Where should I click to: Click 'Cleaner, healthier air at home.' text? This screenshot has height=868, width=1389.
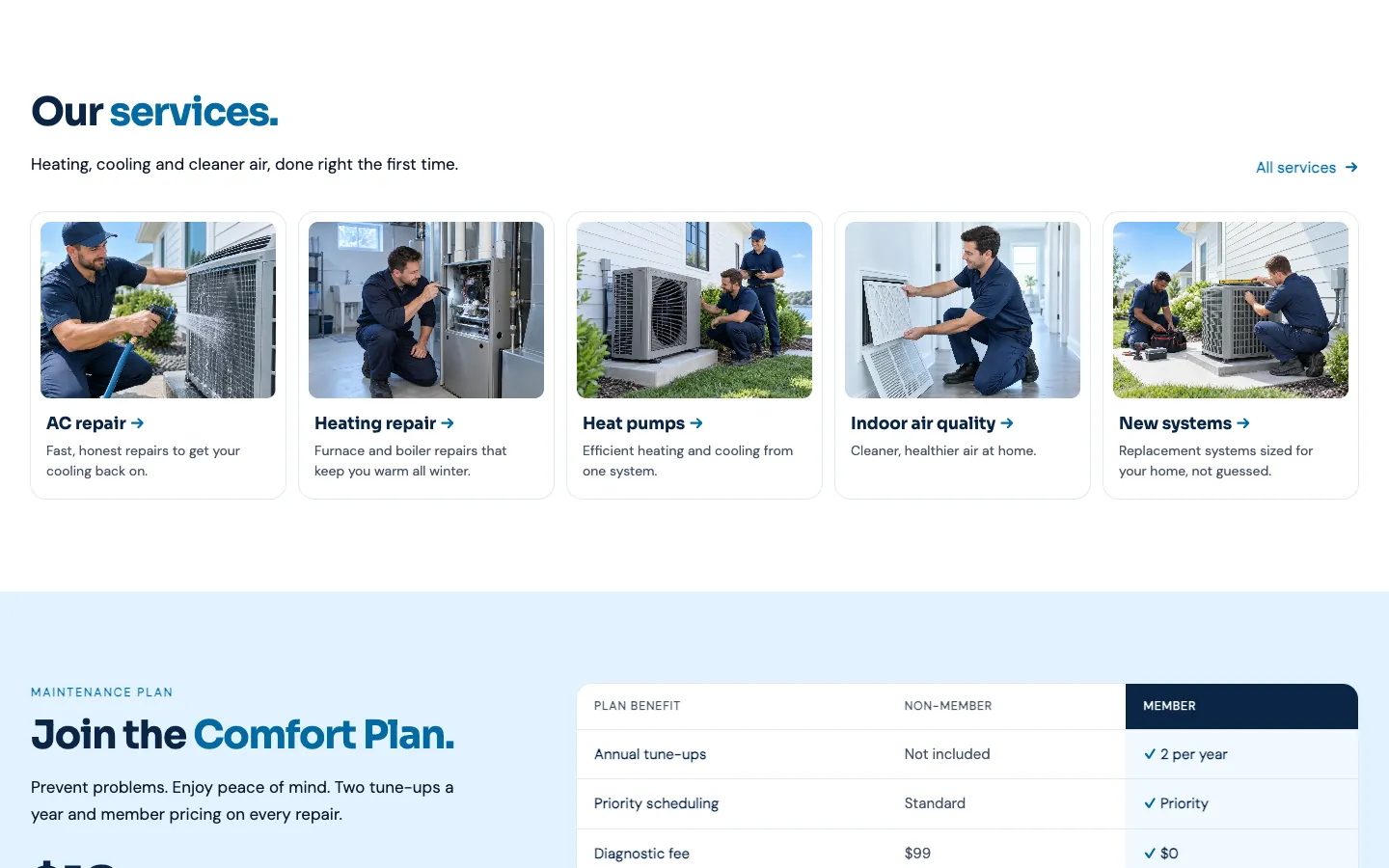pyautogui.click(x=943, y=450)
